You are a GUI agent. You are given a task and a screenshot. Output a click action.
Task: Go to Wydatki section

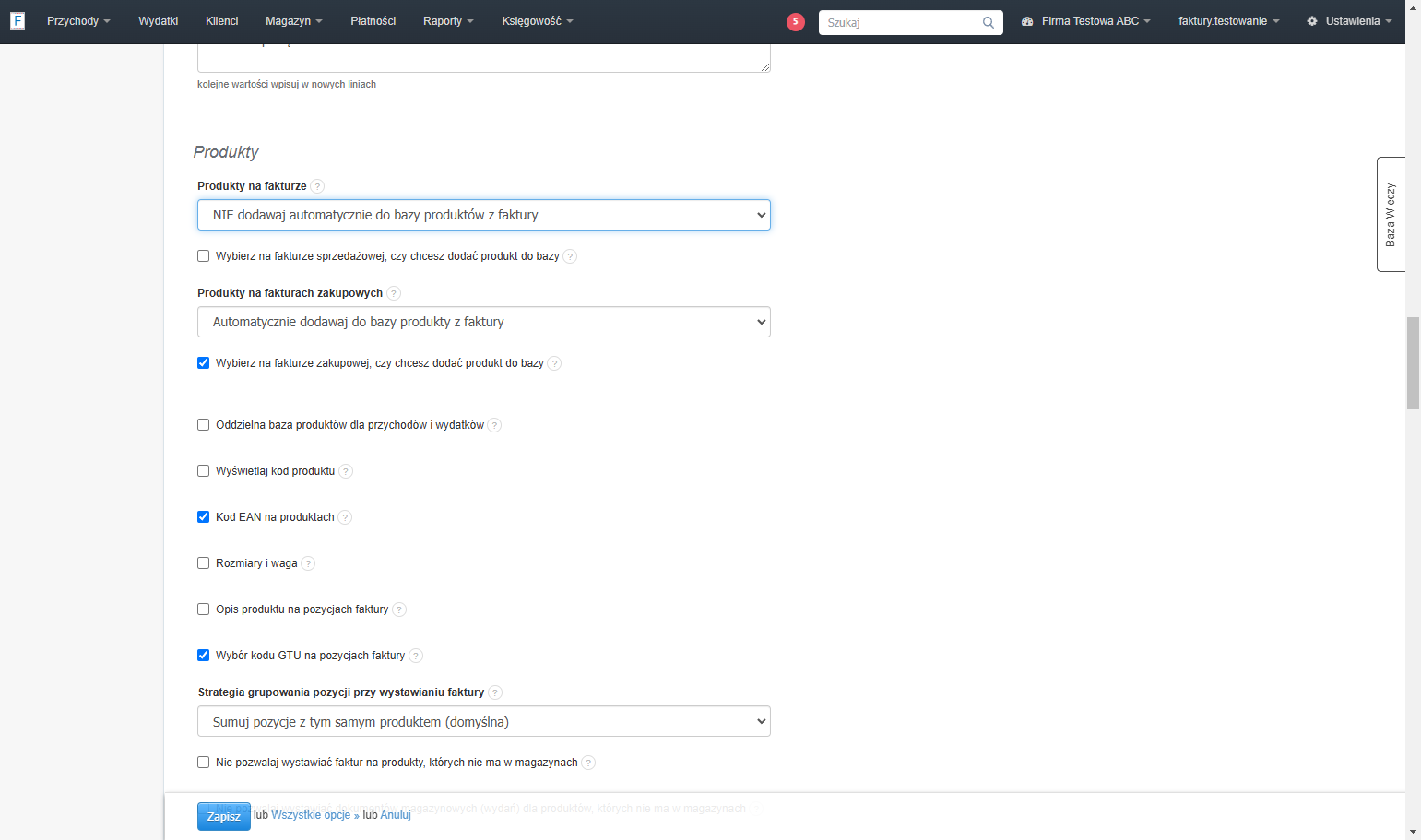[159, 21]
